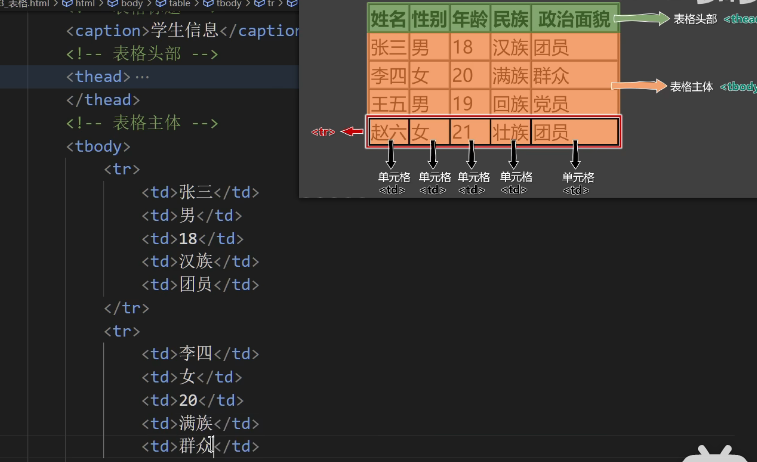
Task: Click the 李四 cell in the diagram table
Action: pos(388,75)
